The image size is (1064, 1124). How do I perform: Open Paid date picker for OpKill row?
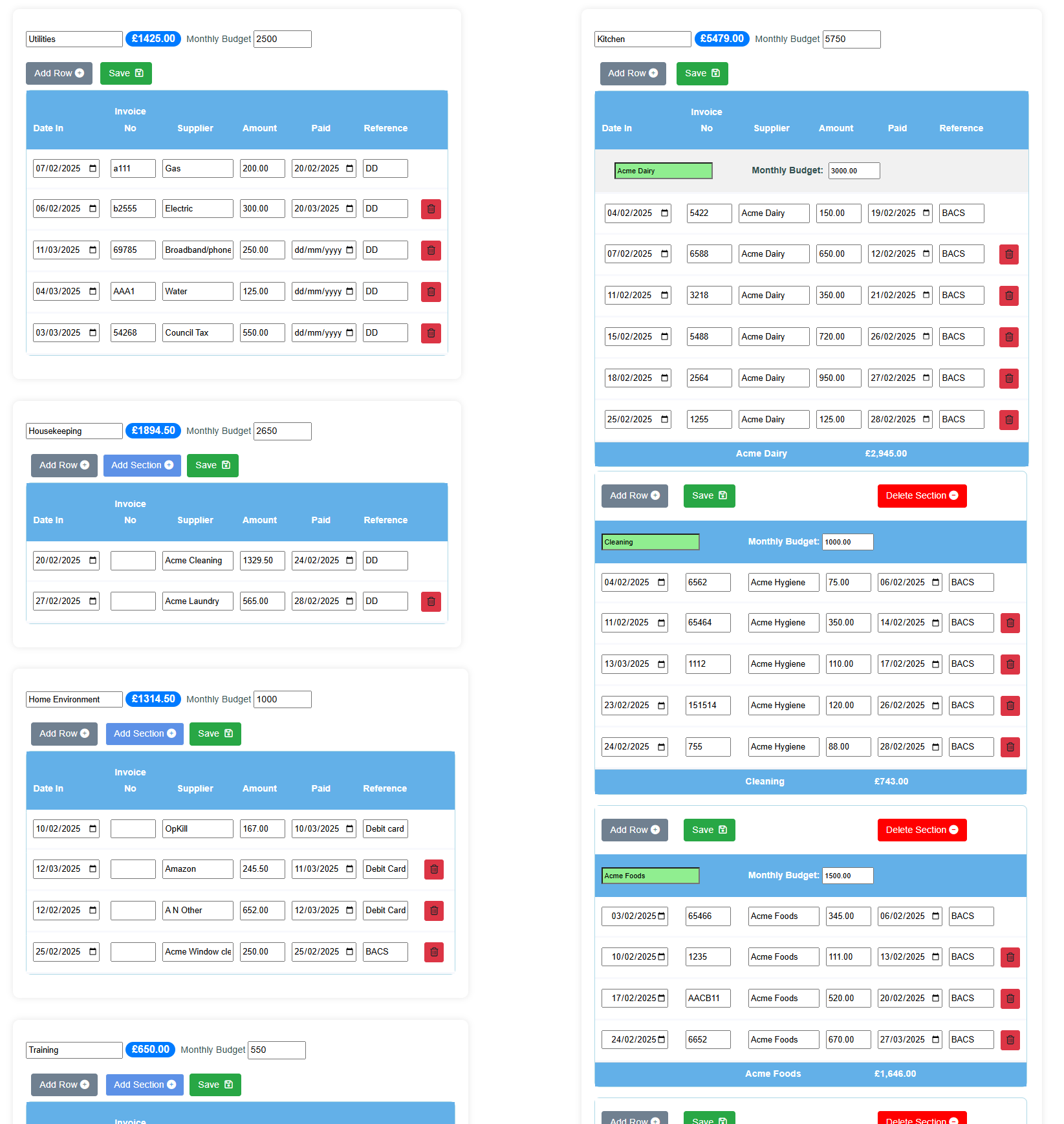click(350, 829)
